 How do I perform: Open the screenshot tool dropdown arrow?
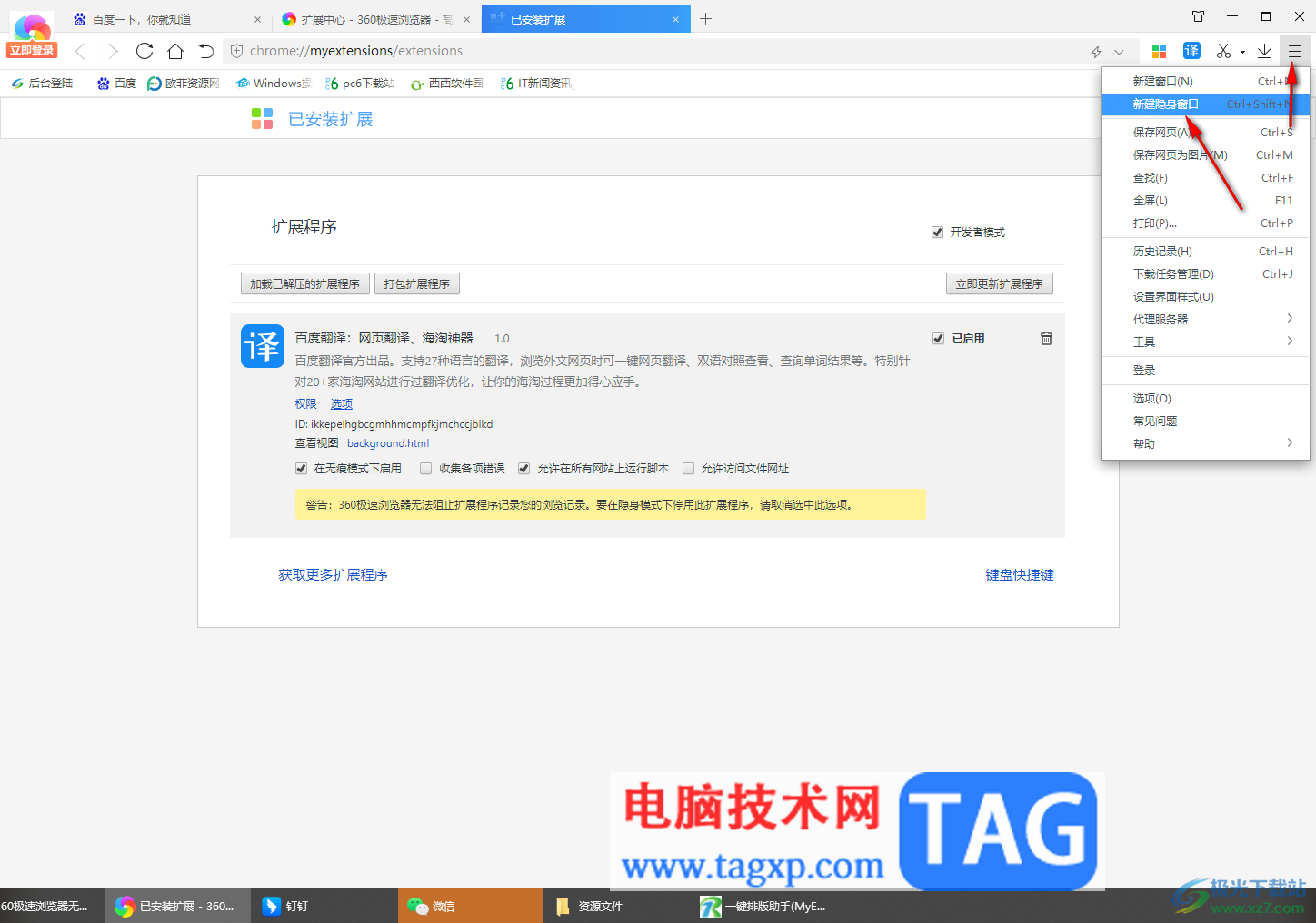point(1242,52)
